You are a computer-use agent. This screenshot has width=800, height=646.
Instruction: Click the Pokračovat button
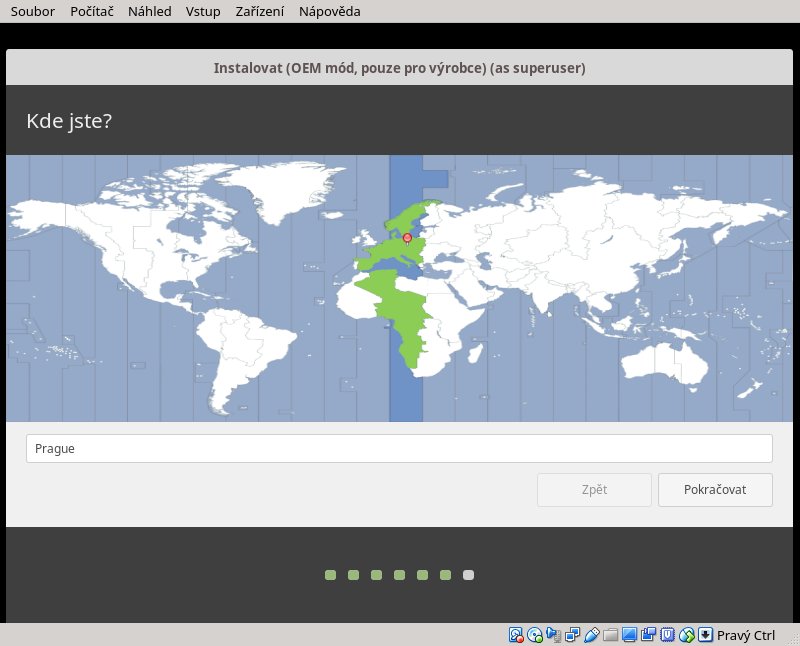coord(715,490)
